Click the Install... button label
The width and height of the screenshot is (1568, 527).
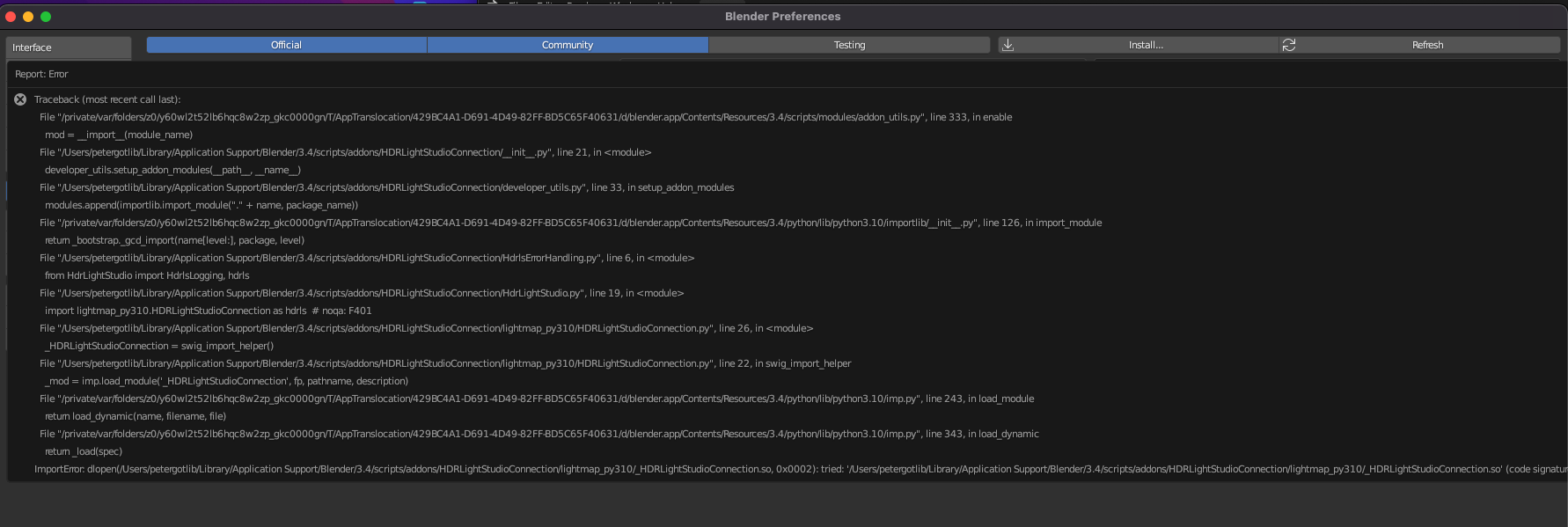click(x=1146, y=45)
